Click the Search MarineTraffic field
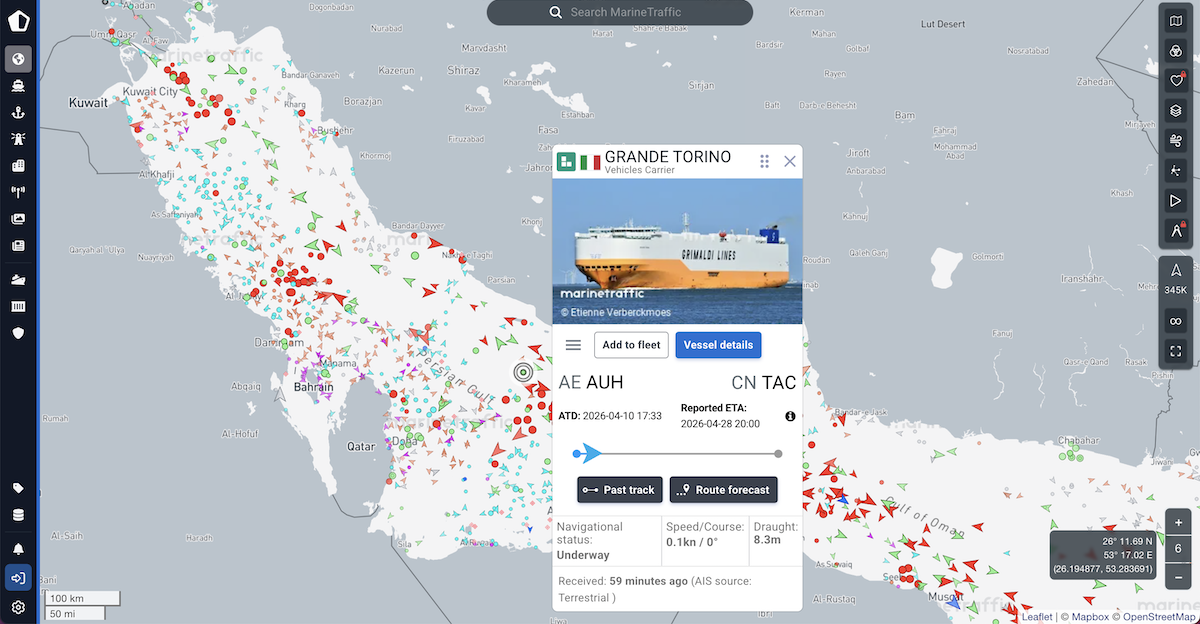1200x624 pixels. click(x=620, y=12)
